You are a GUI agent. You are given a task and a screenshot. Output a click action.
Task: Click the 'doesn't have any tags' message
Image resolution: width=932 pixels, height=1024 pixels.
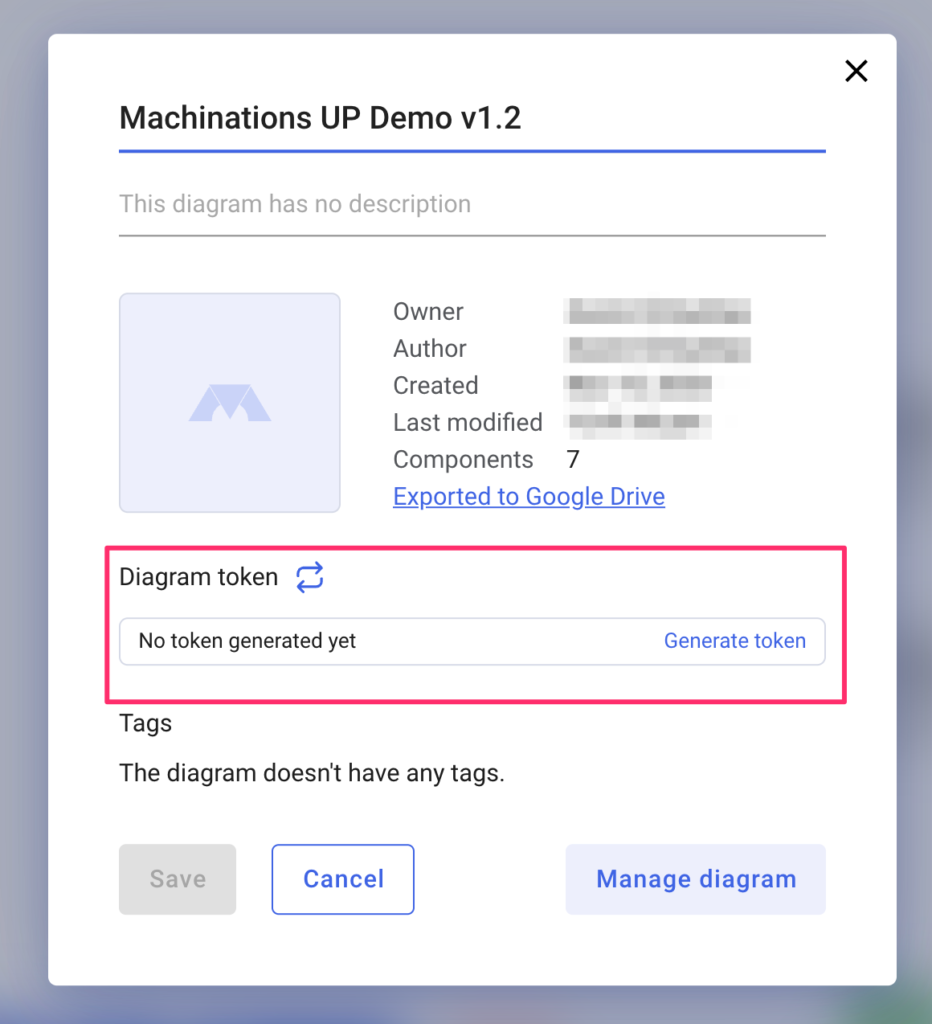pyautogui.click(x=312, y=773)
